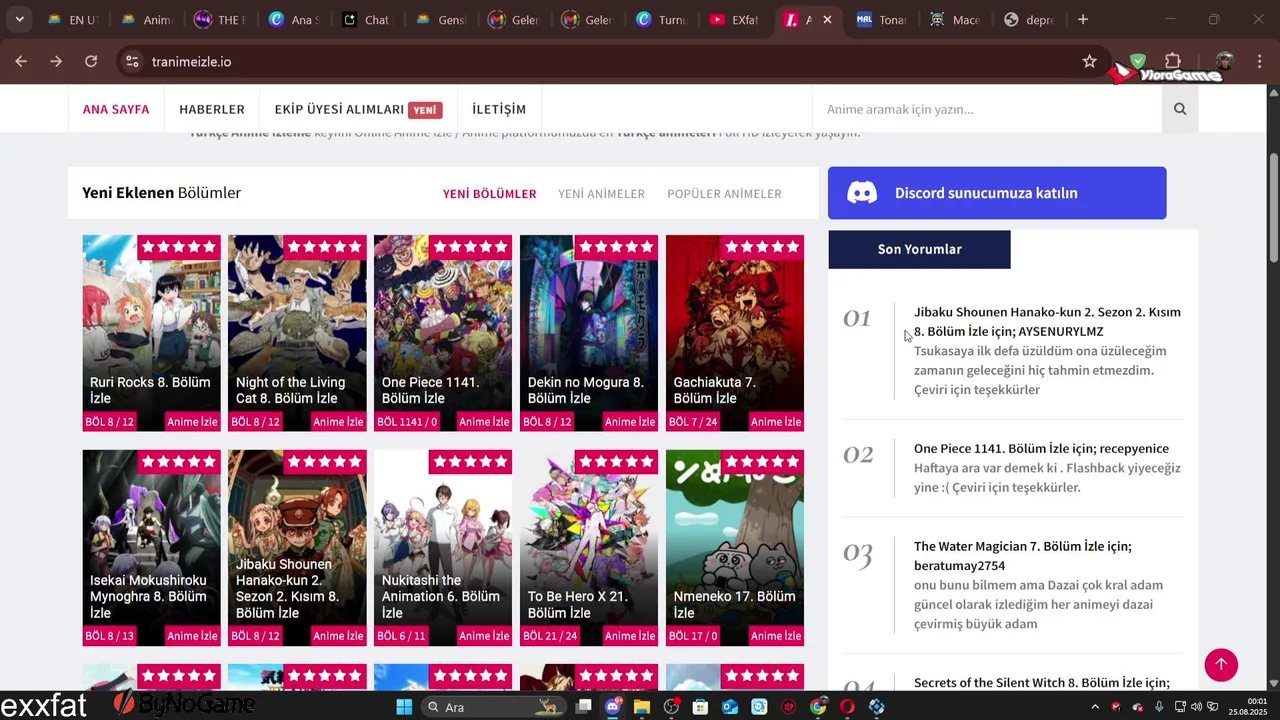The height and width of the screenshot is (720, 1280).
Task: Click the anime search input field
Action: tap(988, 109)
